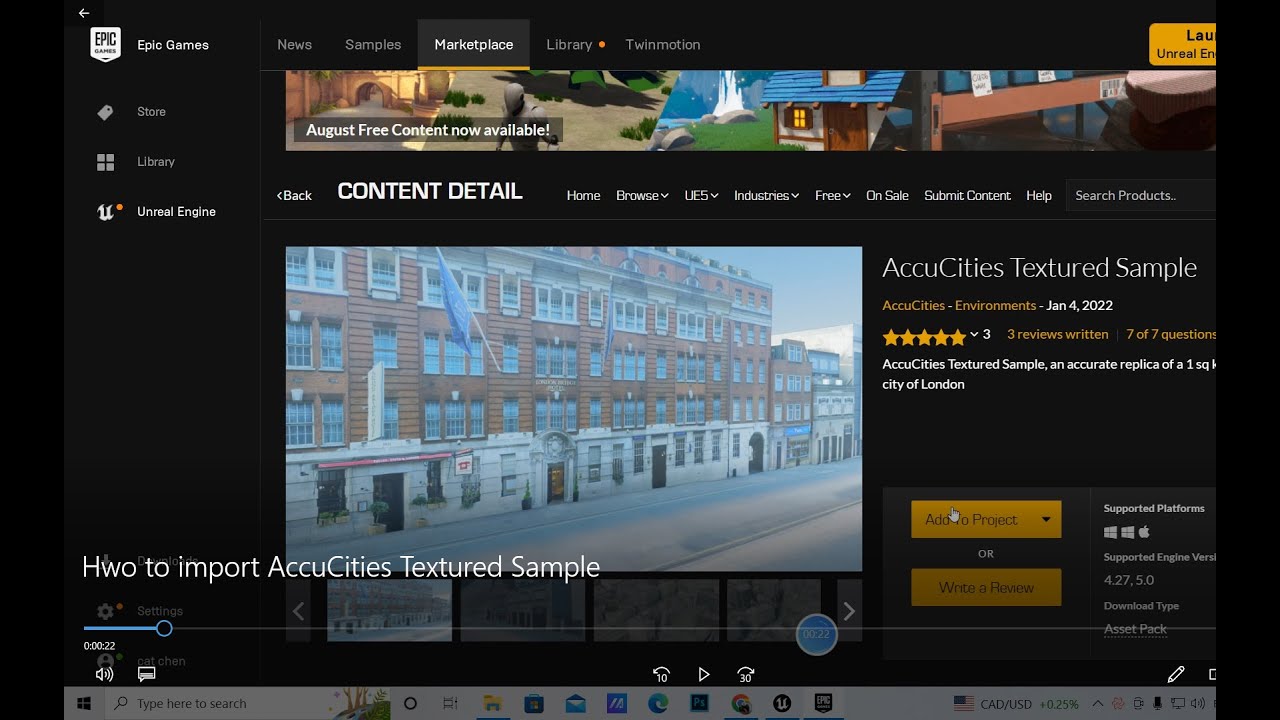Click the Write a Review button
This screenshot has height=720, width=1280.
[x=986, y=588]
